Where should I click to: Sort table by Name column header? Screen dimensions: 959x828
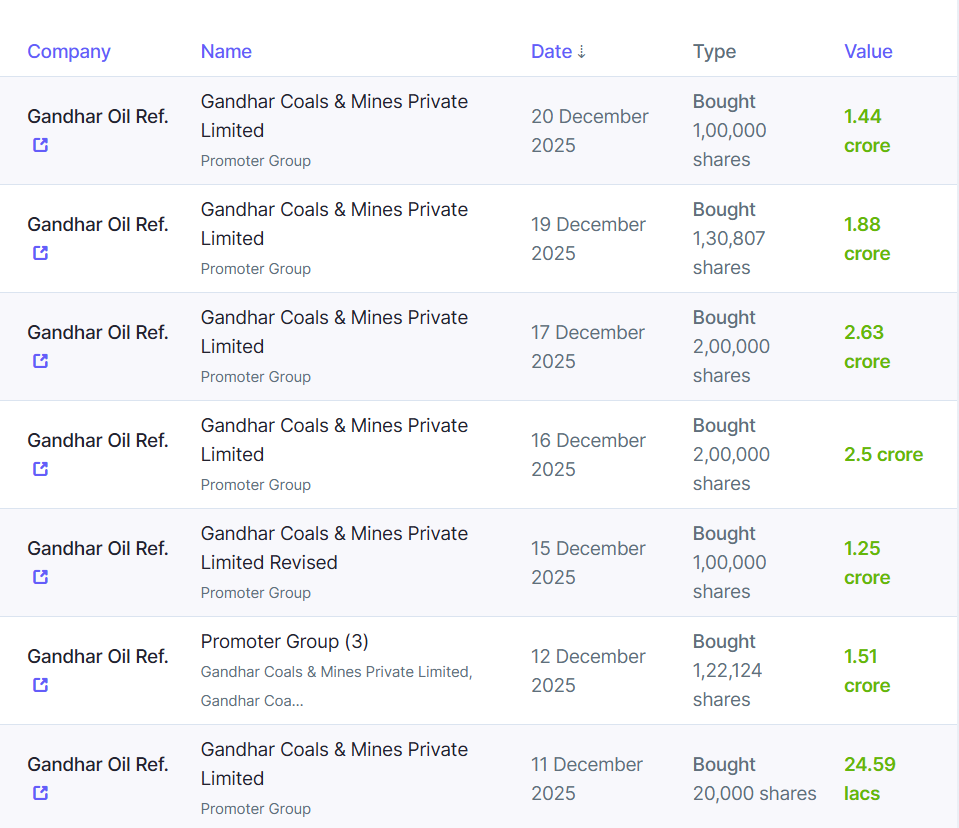(x=226, y=52)
